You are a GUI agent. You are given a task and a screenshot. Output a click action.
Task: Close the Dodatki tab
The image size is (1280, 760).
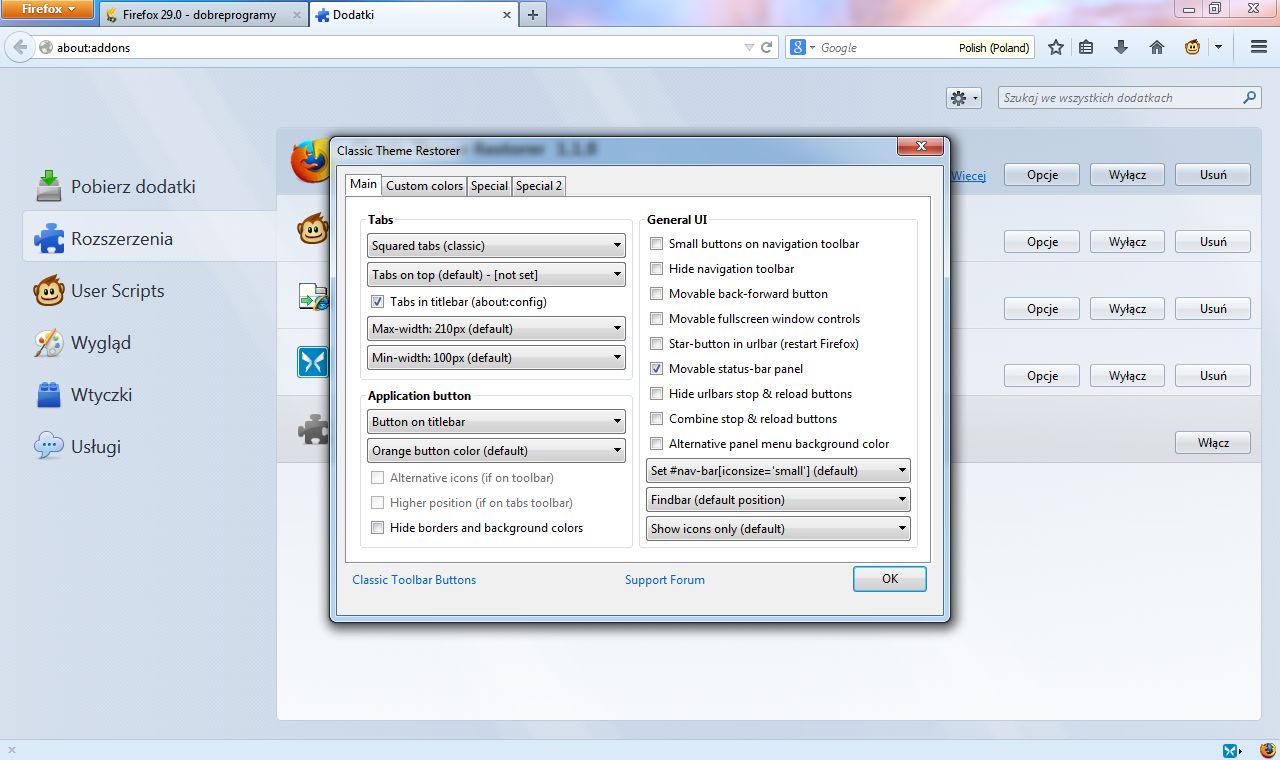pyautogui.click(x=507, y=15)
